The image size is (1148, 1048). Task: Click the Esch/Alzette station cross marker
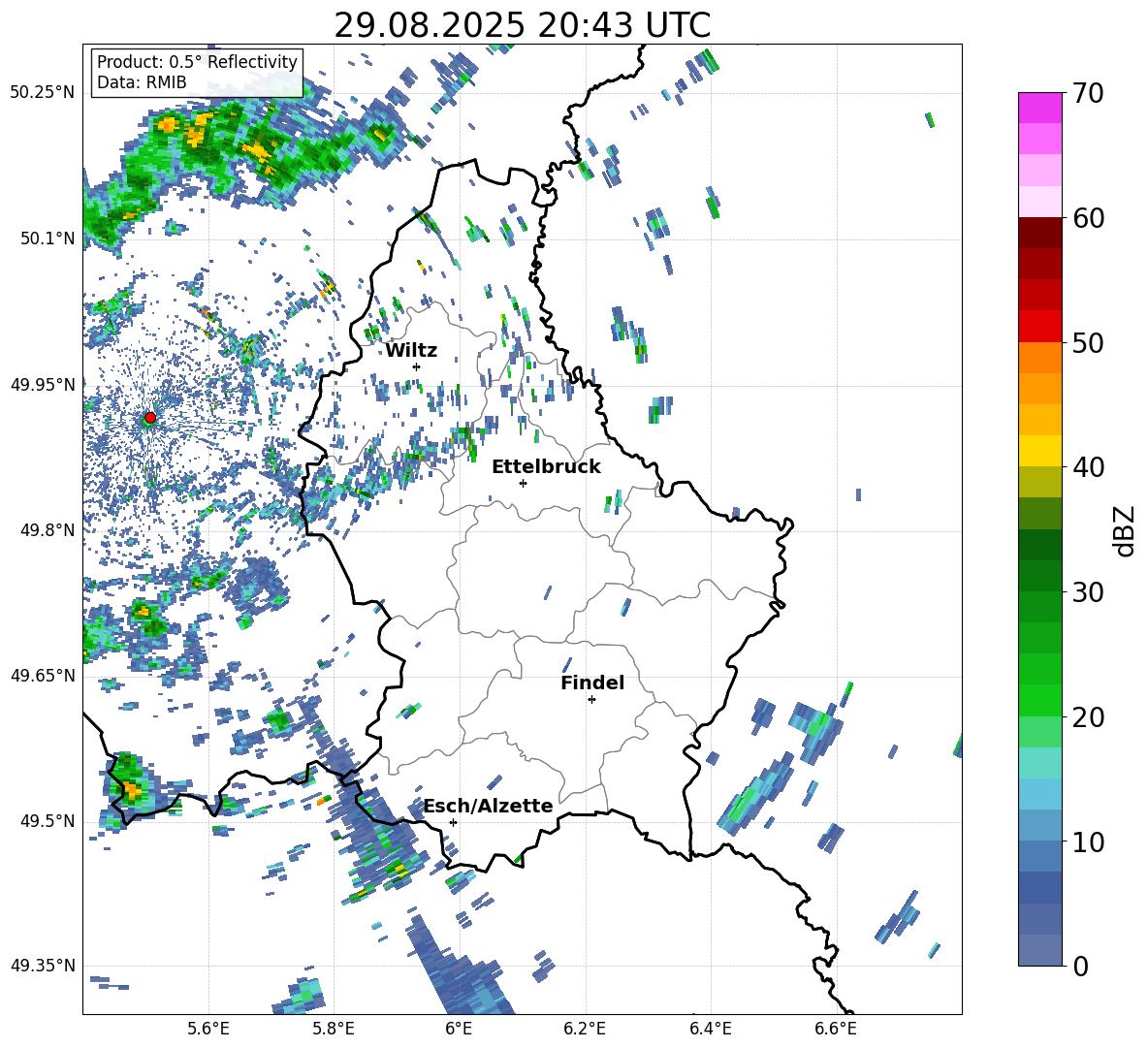point(453,822)
